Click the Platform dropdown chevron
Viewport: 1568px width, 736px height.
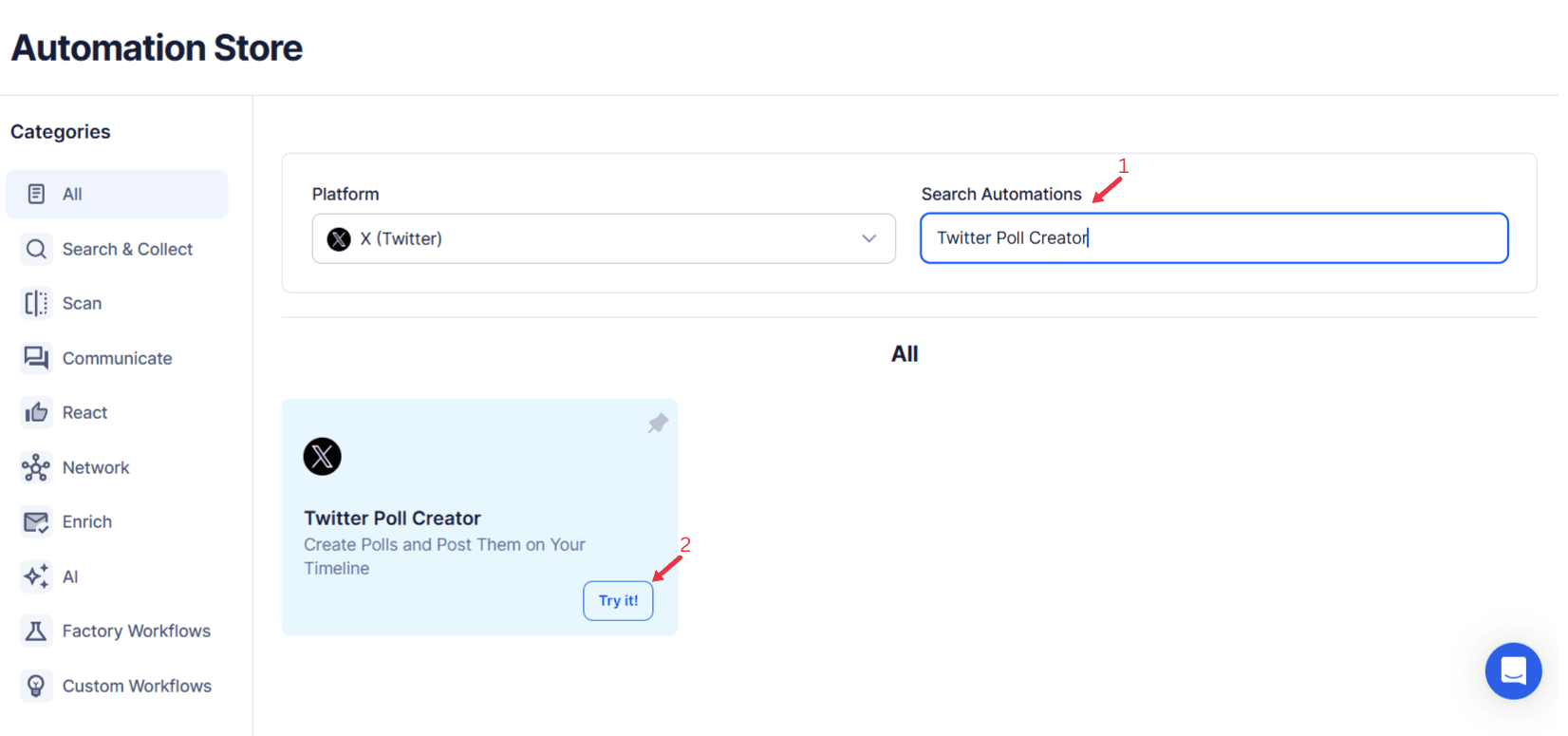[x=868, y=238]
